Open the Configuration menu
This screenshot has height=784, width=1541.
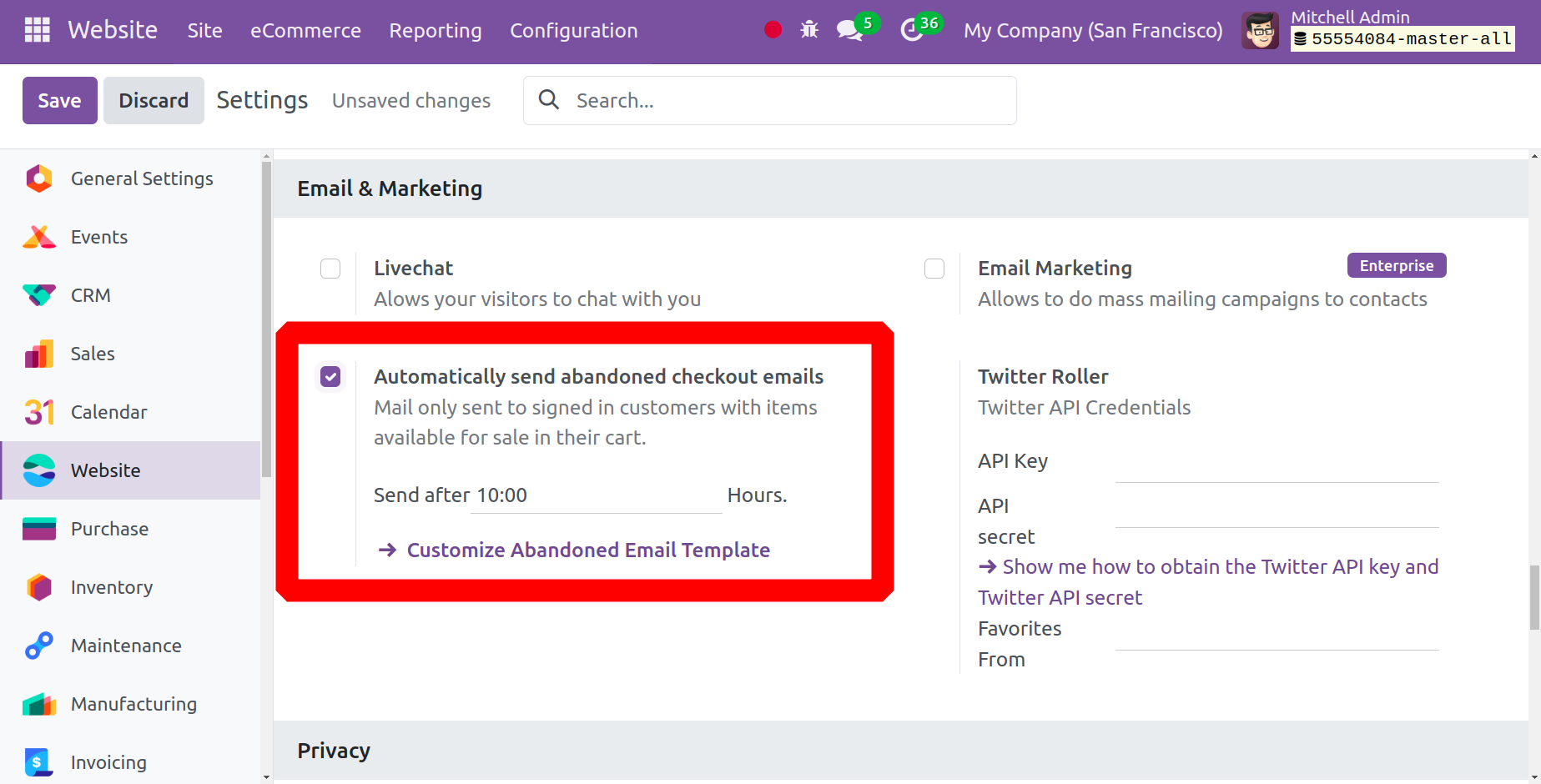pos(573,31)
